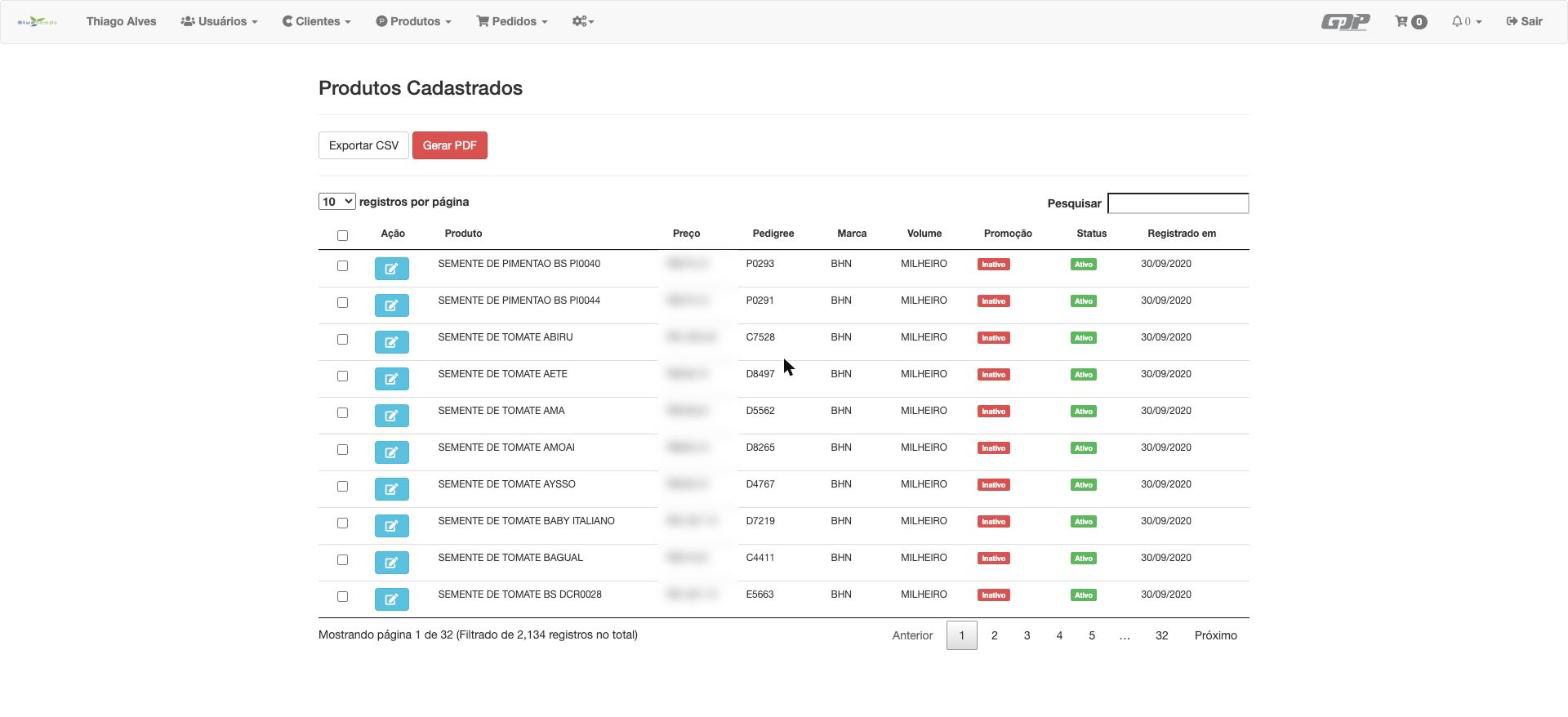Click the GDP logo in the navbar
The height and width of the screenshot is (717, 1568).
pyautogui.click(x=1345, y=21)
